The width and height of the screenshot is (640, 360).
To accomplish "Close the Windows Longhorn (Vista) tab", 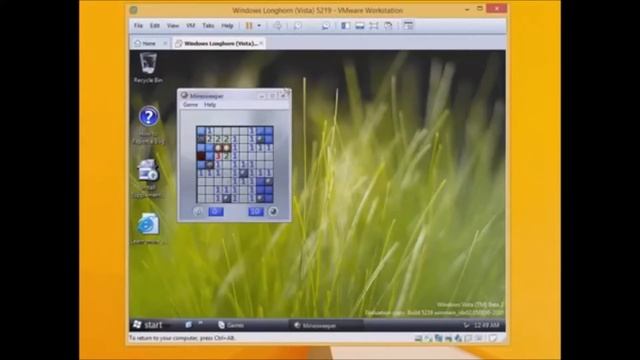I will [261, 43].
